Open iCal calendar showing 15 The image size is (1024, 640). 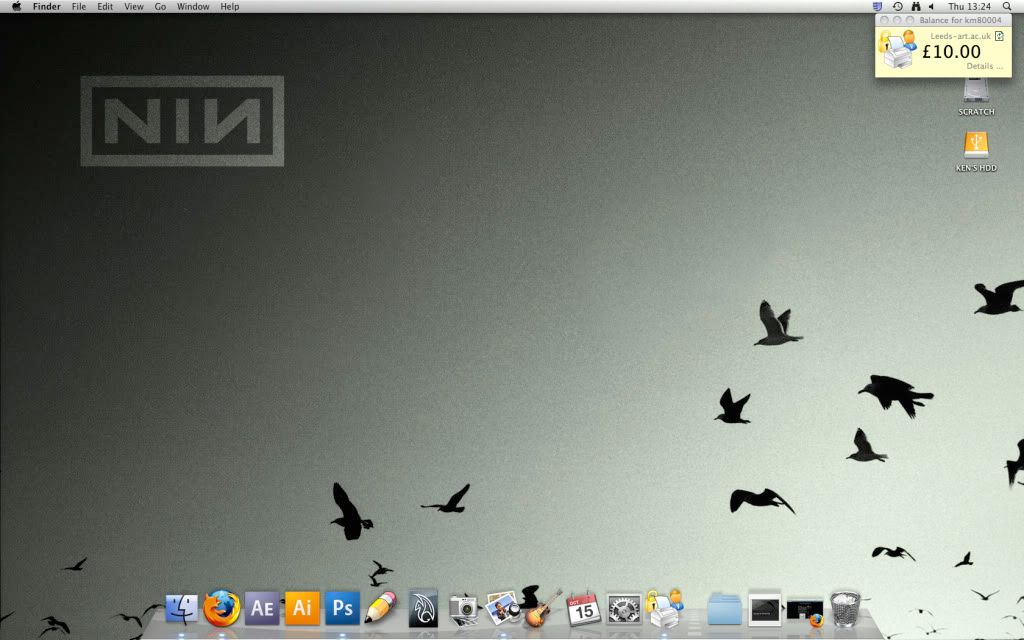(x=583, y=609)
